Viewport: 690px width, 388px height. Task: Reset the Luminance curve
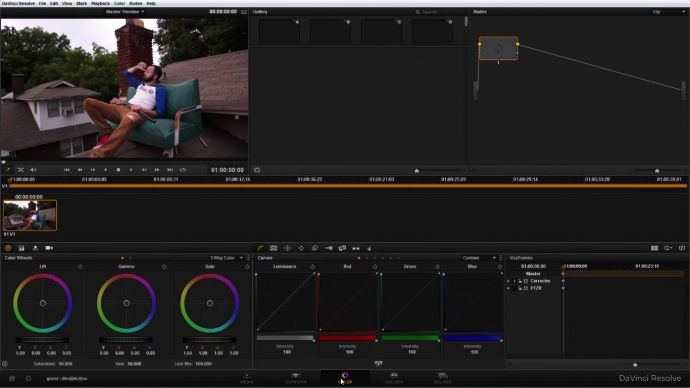point(312,267)
